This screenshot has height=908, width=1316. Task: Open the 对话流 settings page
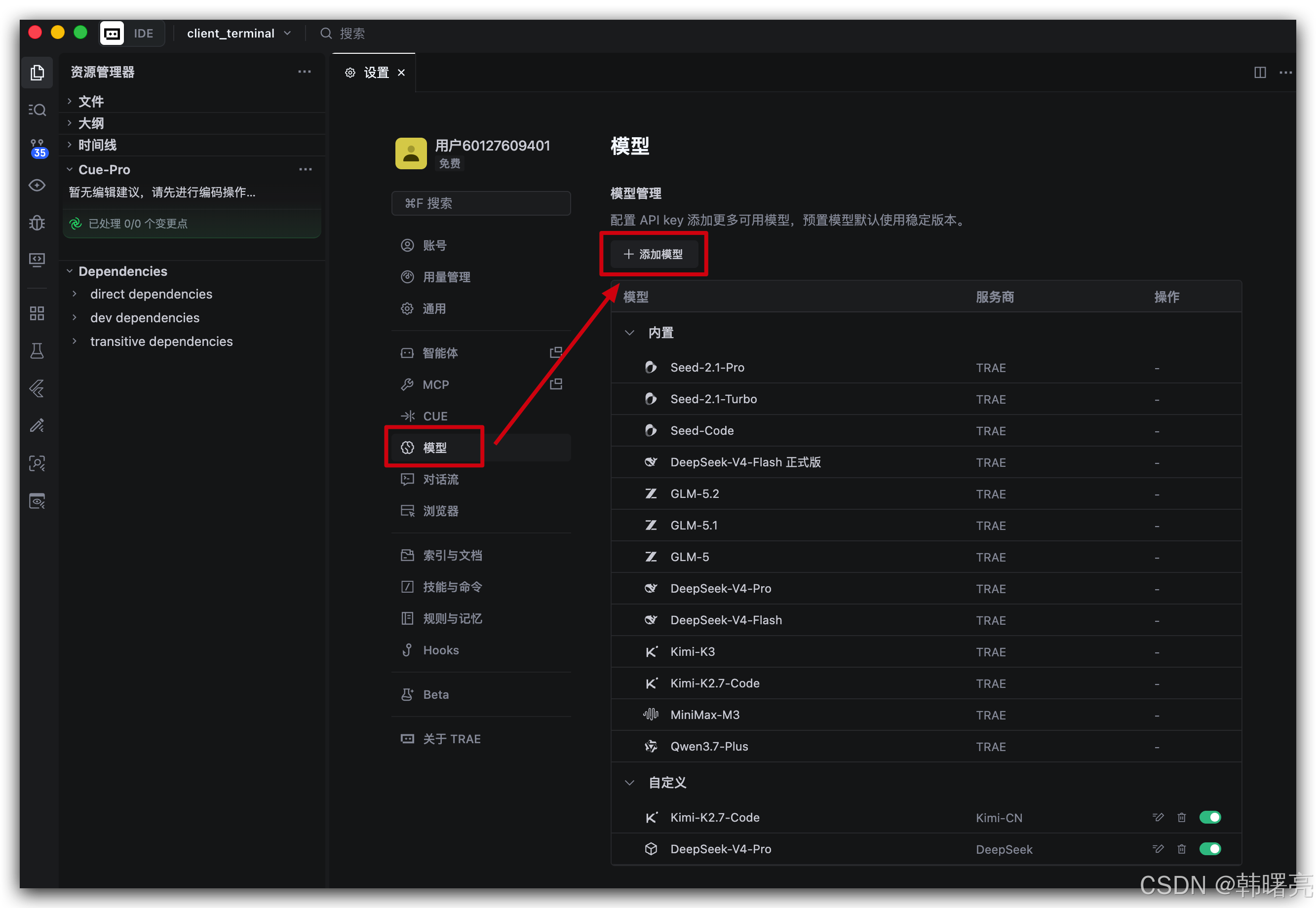pos(481,479)
